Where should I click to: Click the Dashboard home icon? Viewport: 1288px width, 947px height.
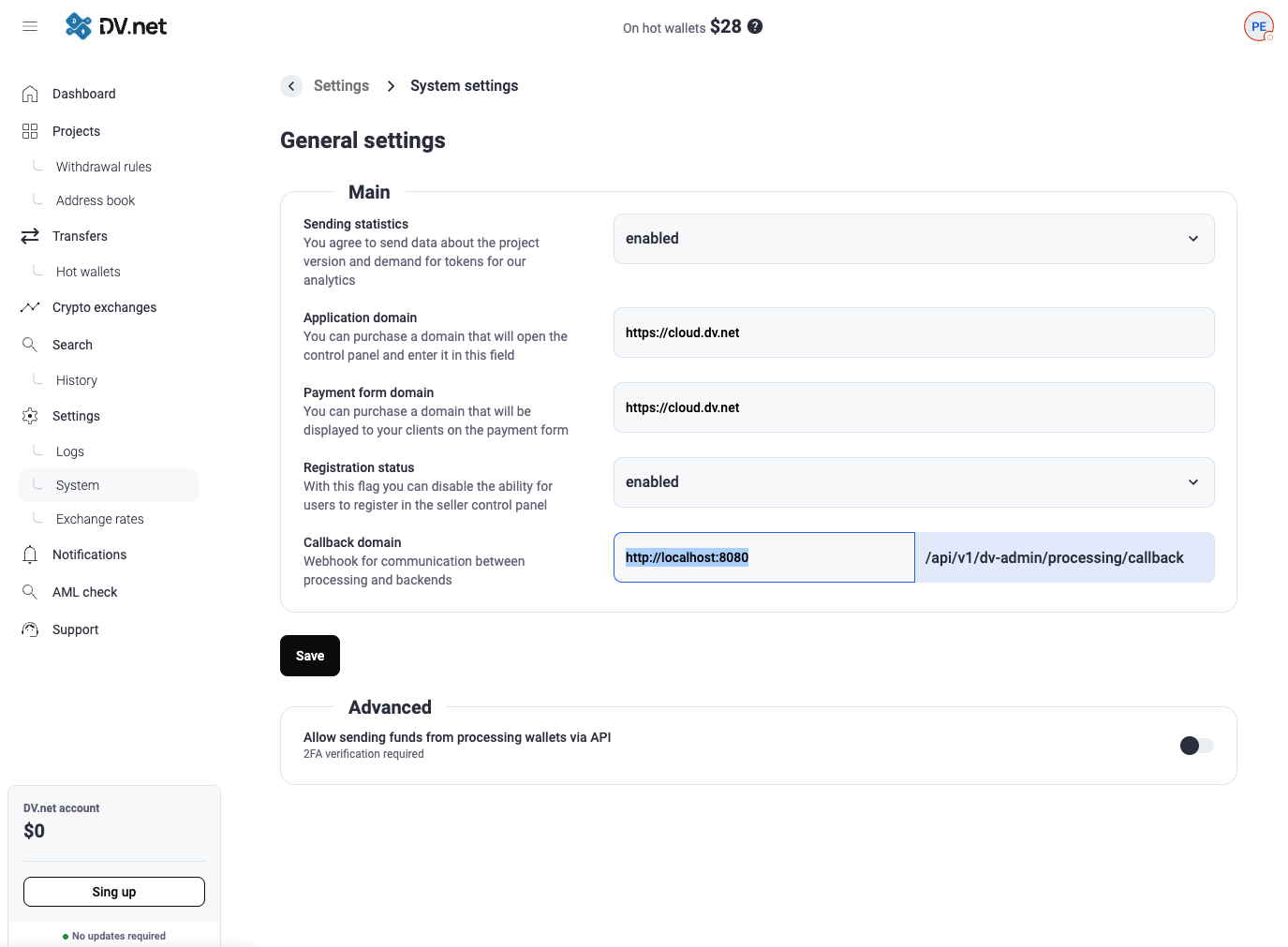click(30, 94)
